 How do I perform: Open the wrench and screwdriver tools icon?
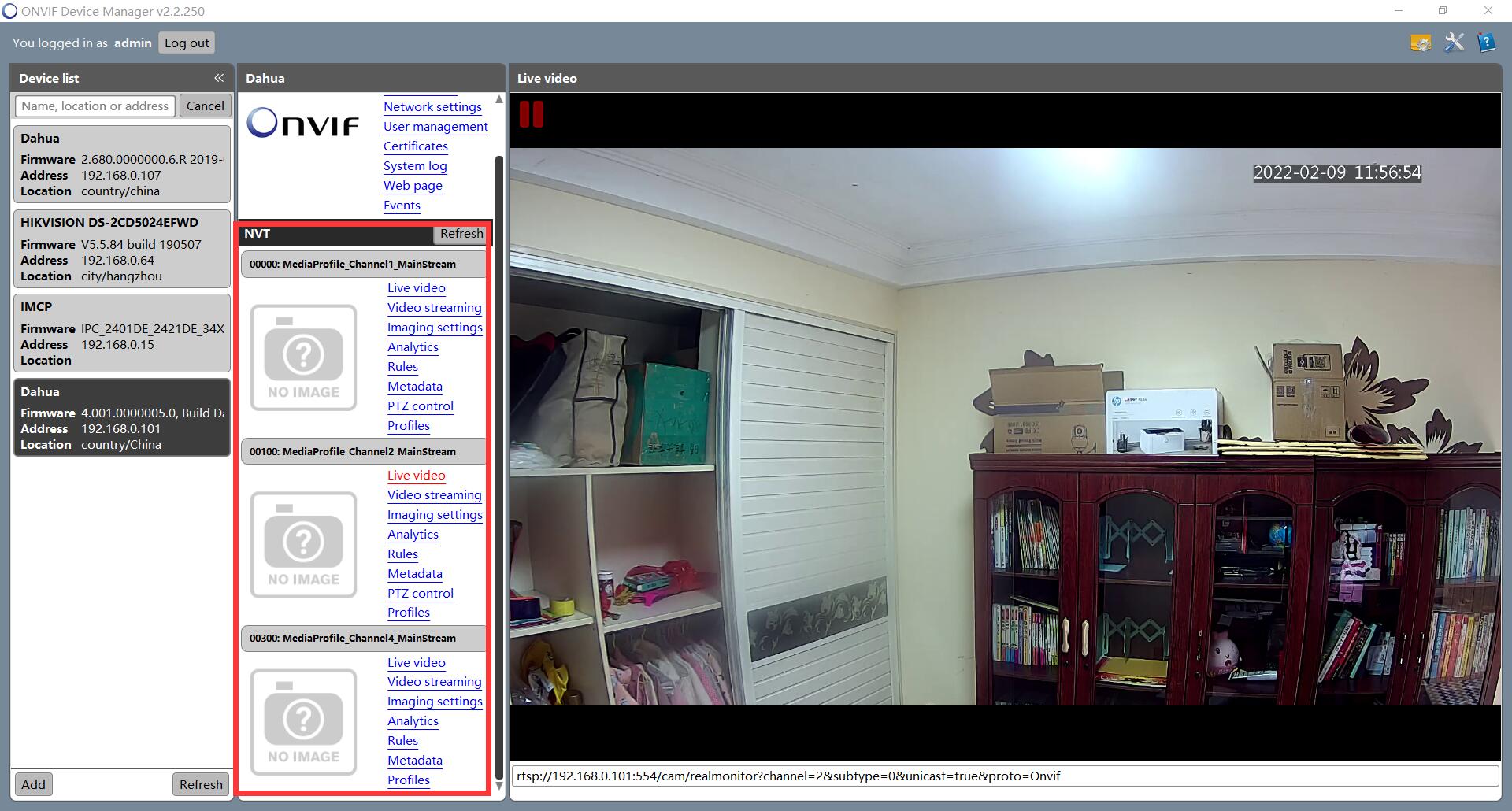pos(1454,43)
